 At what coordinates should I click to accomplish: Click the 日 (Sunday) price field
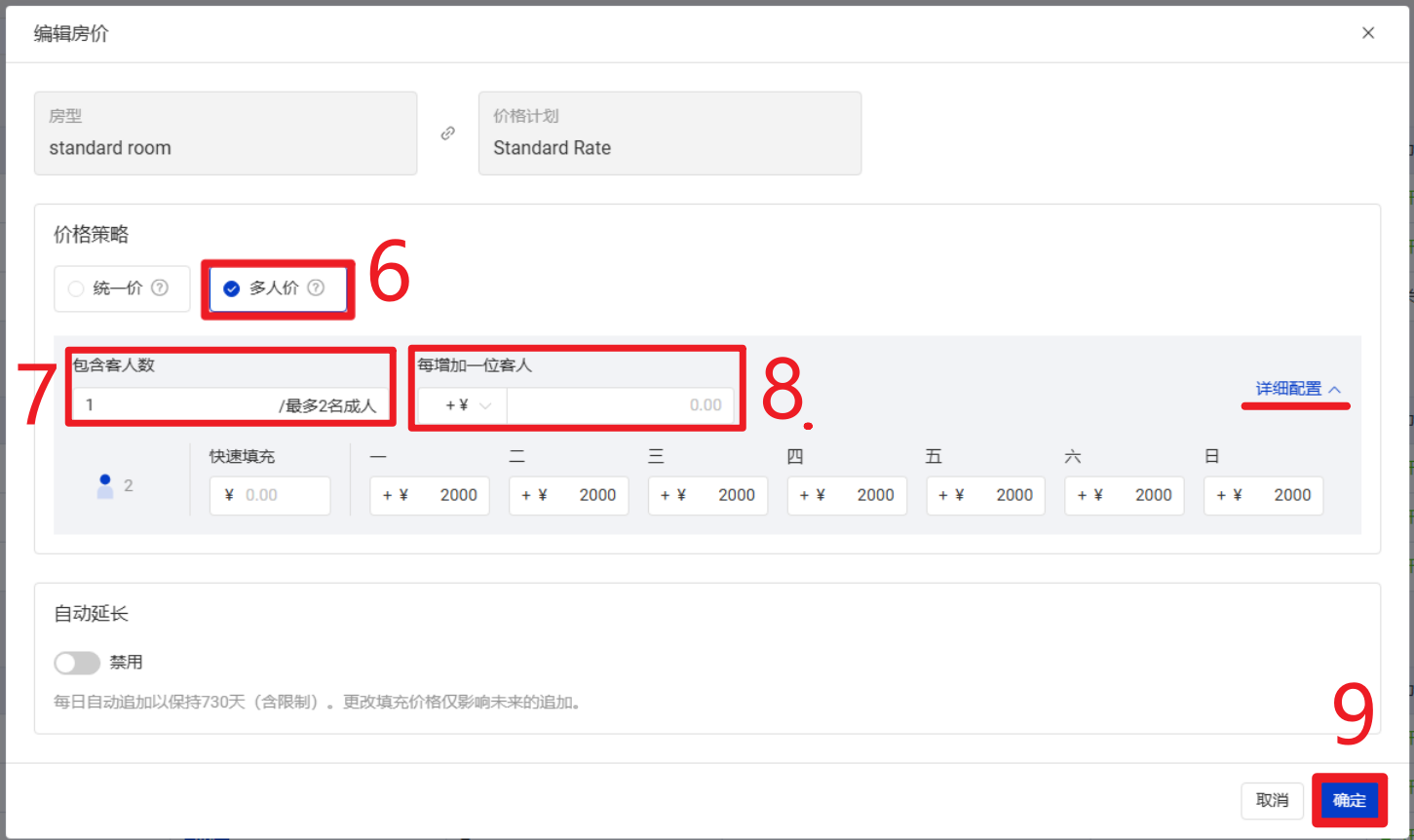click(1264, 495)
